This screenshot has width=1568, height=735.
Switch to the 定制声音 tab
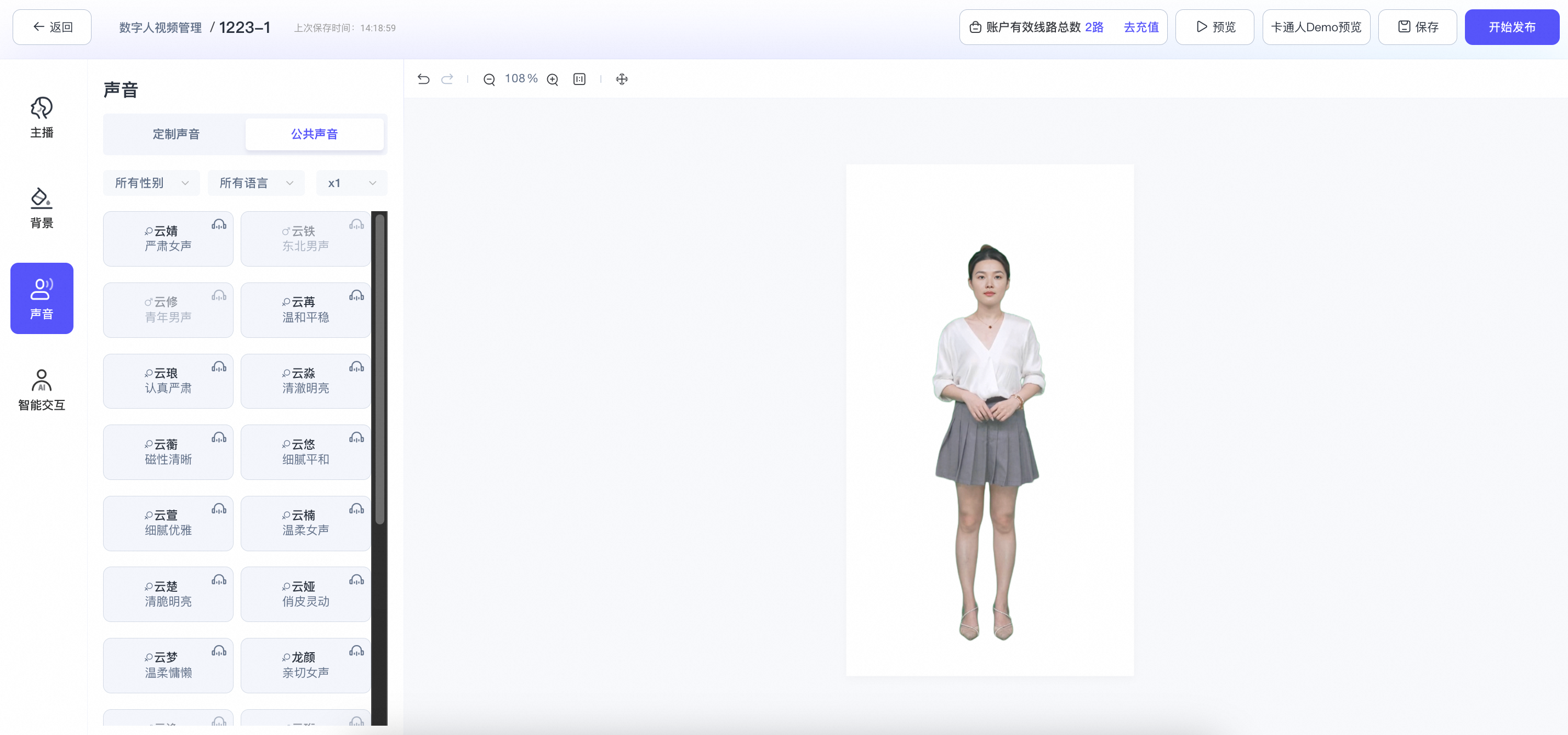click(x=176, y=134)
